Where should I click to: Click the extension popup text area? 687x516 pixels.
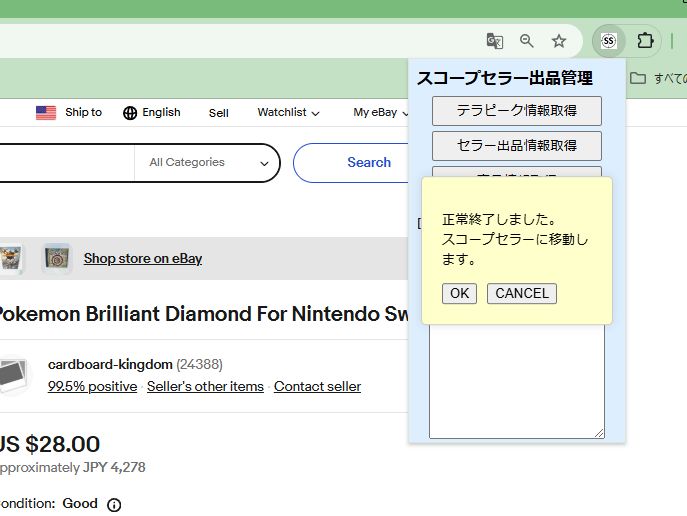[517, 381]
